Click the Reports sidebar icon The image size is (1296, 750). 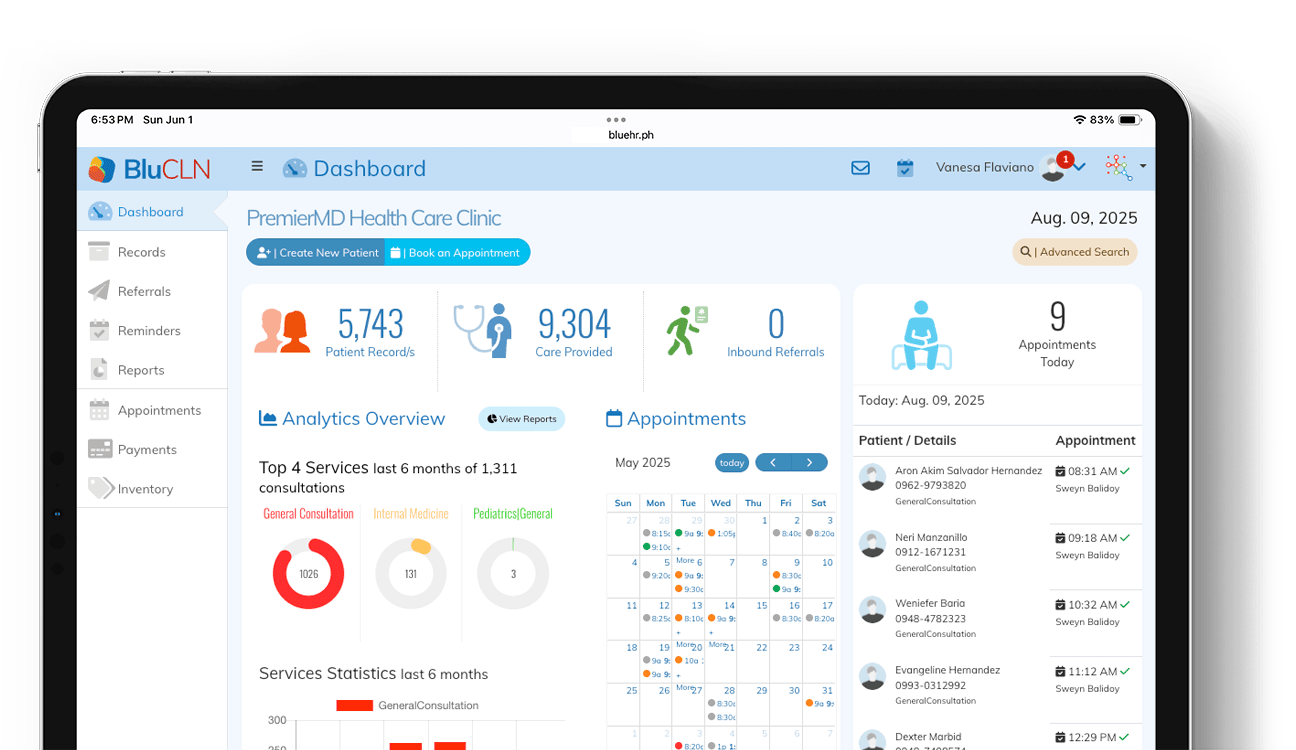click(x=99, y=370)
